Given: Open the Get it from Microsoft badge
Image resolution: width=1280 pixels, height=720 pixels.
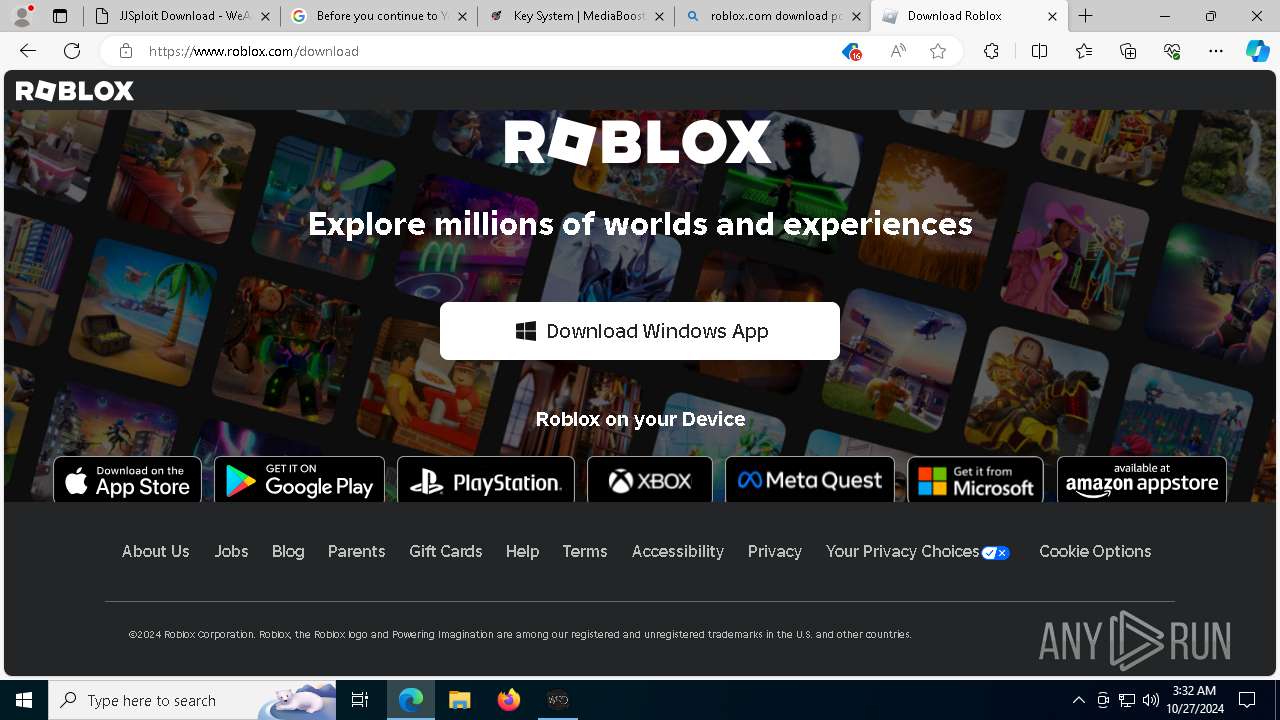Looking at the screenshot, I should (x=975, y=480).
